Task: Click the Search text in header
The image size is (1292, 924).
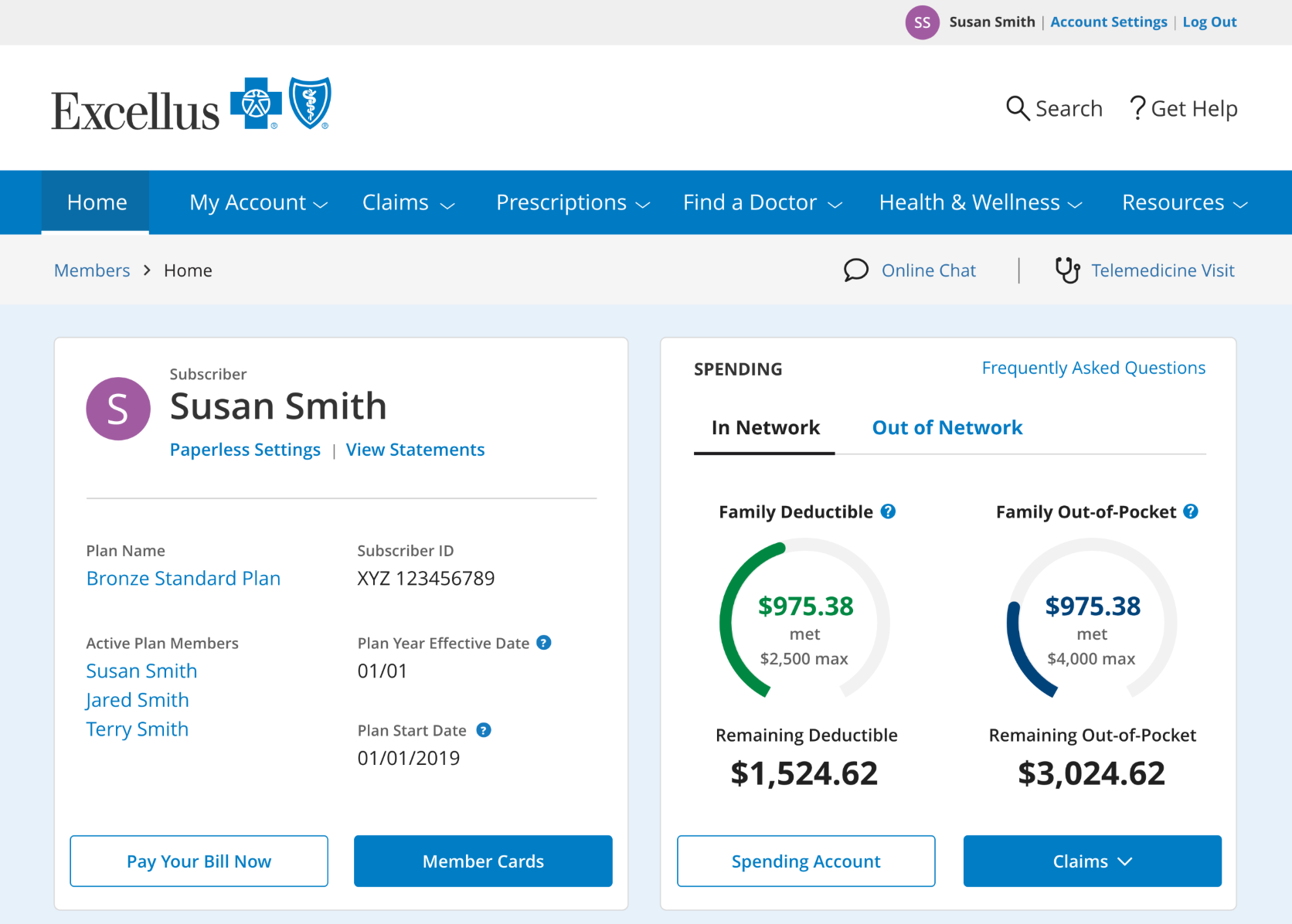Action: [x=1069, y=109]
